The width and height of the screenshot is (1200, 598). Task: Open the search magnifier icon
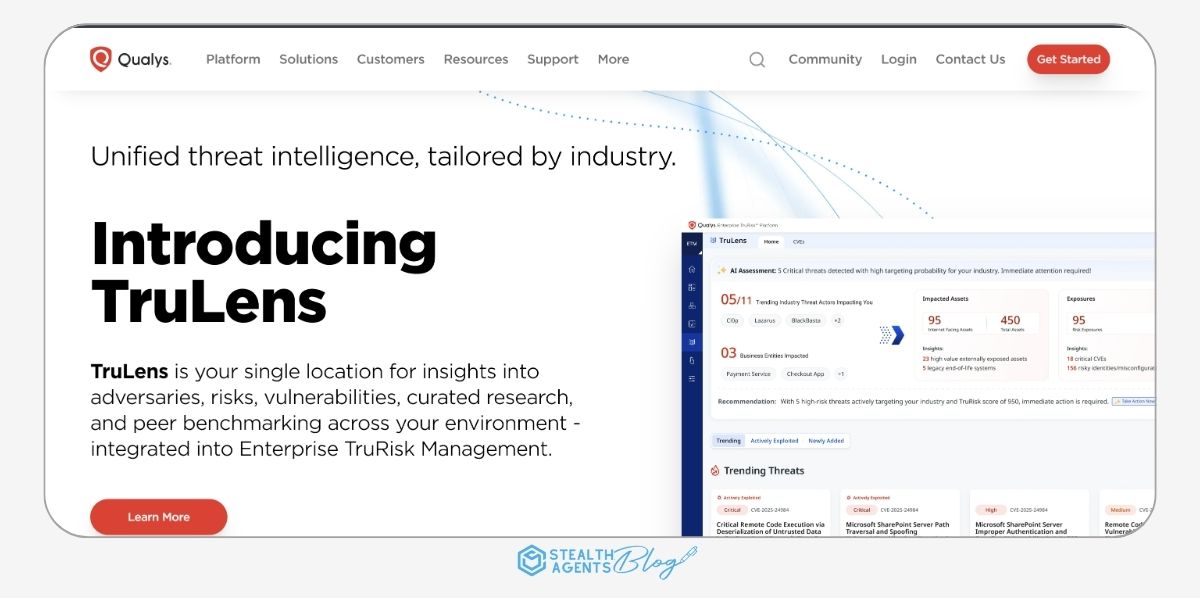pos(757,60)
